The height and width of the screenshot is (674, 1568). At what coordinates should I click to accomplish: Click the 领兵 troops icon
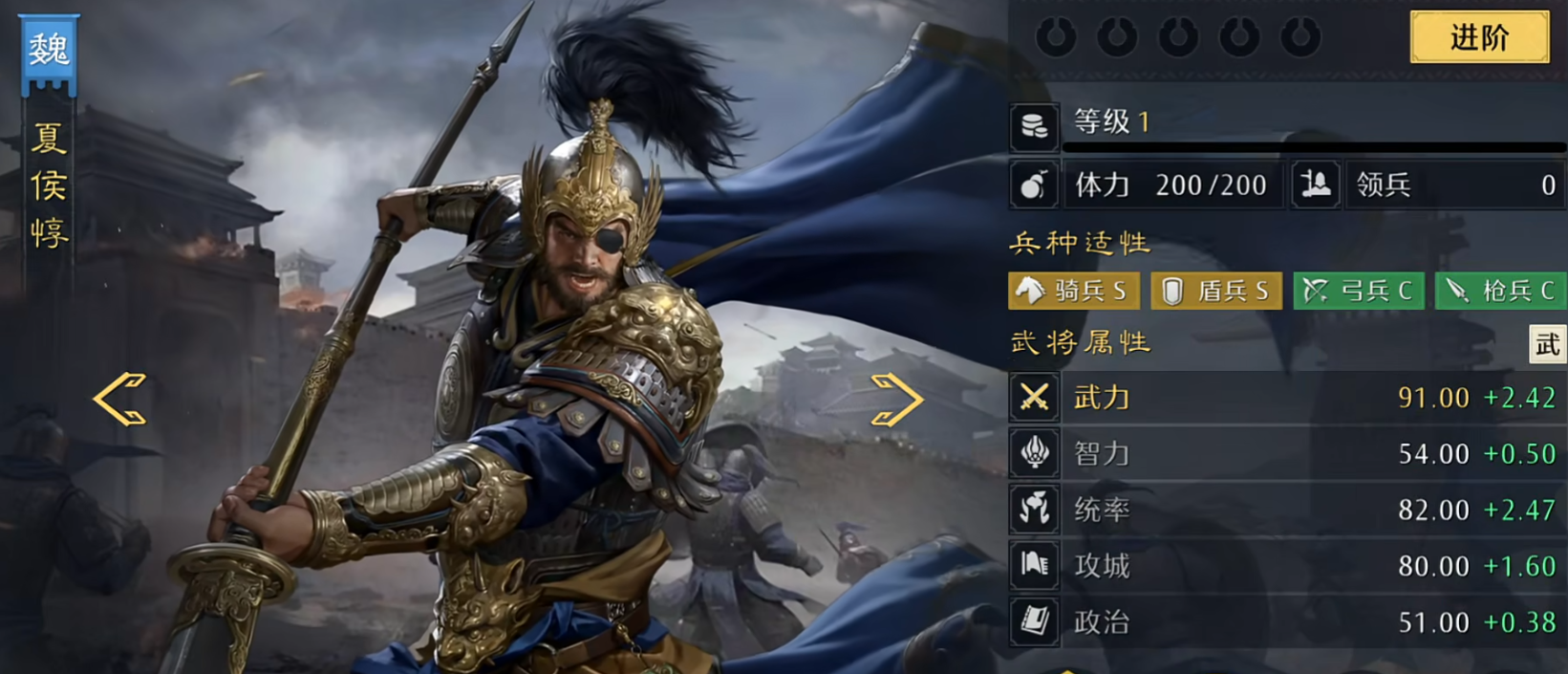pyautogui.click(x=1315, y=185)
